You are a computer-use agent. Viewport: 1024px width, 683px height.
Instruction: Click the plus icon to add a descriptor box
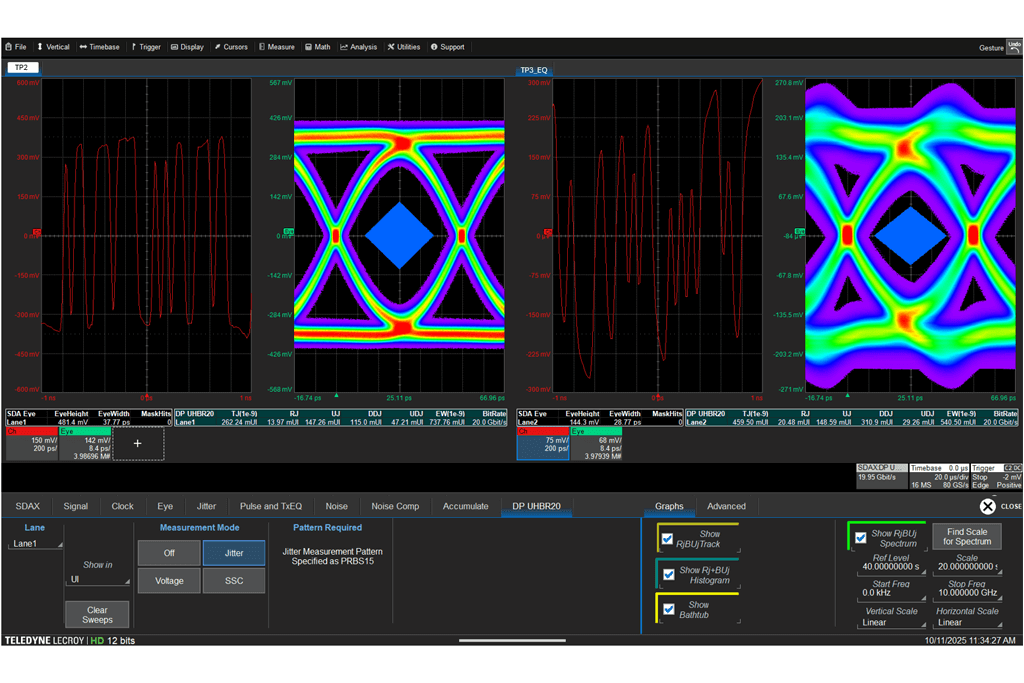point(137,442)
